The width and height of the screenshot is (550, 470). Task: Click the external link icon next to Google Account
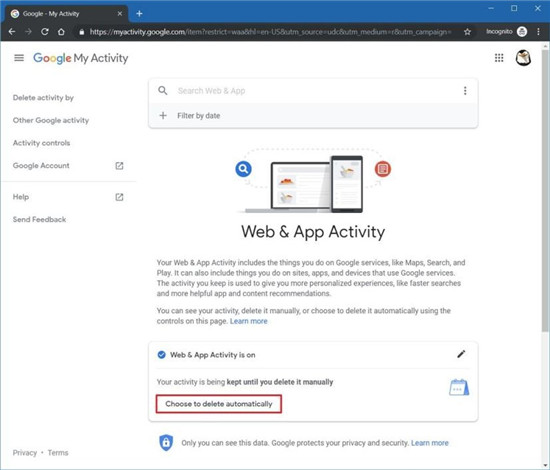pos(119,166)
